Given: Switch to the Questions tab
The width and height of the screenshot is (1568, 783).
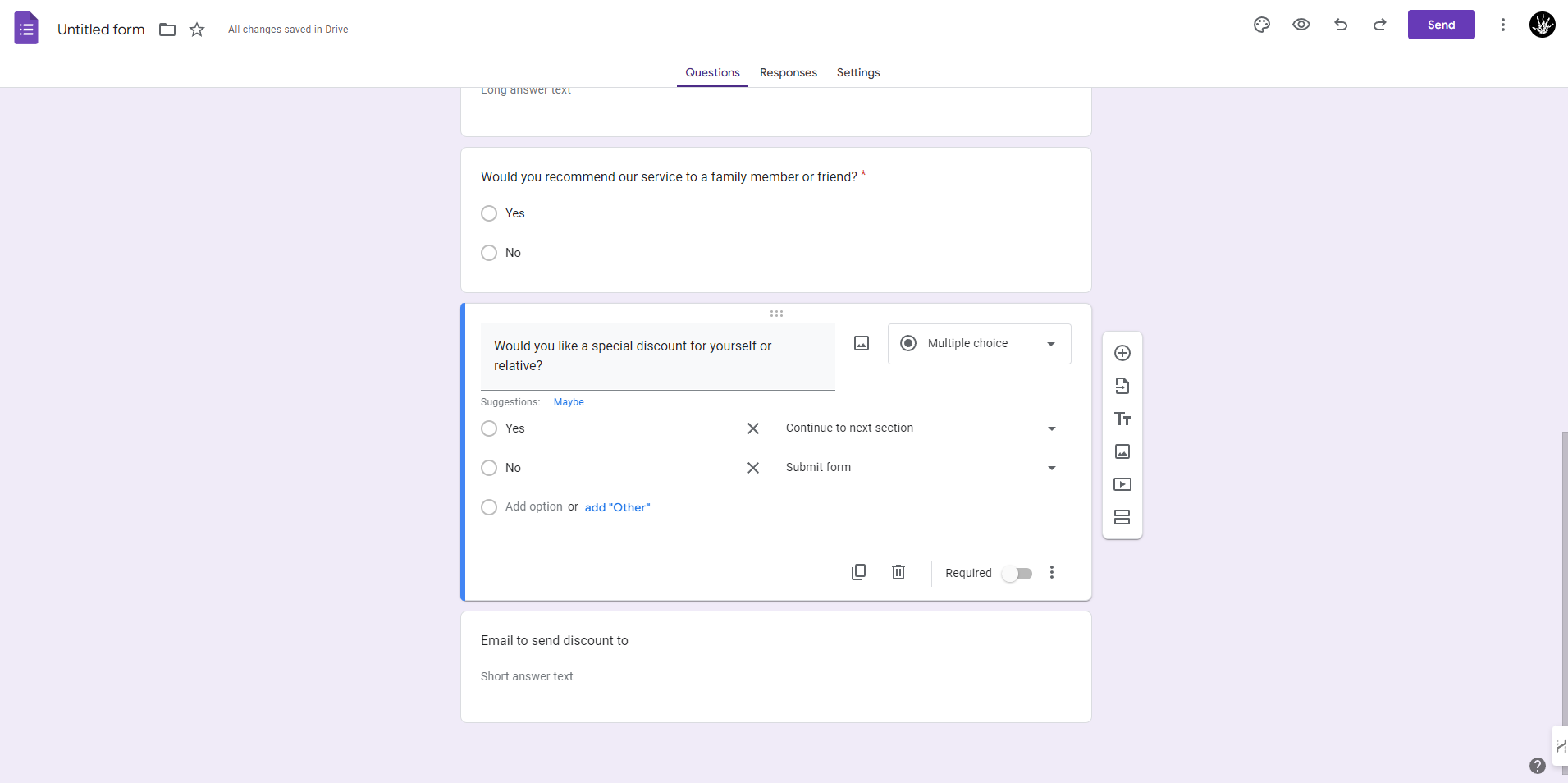Looking at the screenshot, I should 712,72.
